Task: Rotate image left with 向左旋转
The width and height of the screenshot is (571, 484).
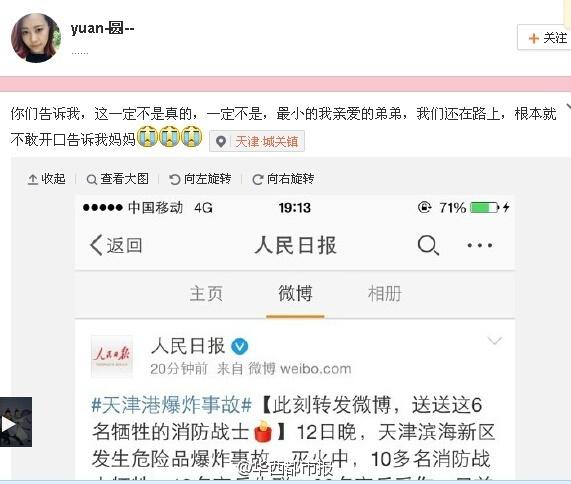Action: 200,179
